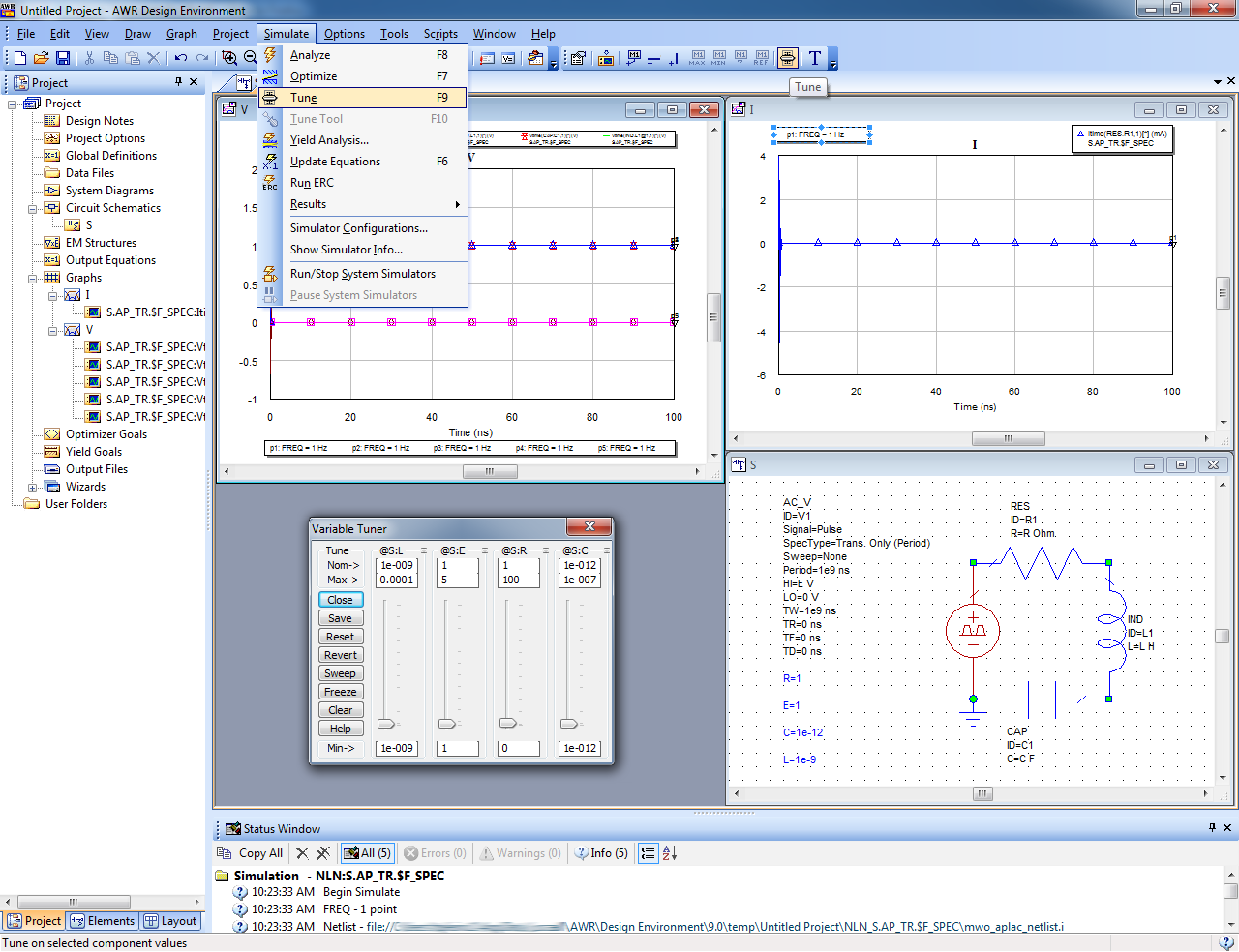Expand the Wizards tree node
1239x952 pixels.
(x=32, y=487)
